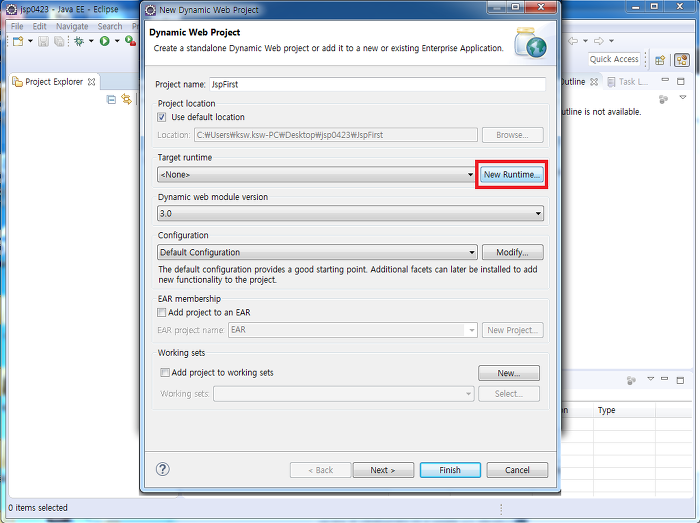Viewport: 700px width, 523px height.
Task: Minimize the Outline view panel
Action: [x=665, y=80]
